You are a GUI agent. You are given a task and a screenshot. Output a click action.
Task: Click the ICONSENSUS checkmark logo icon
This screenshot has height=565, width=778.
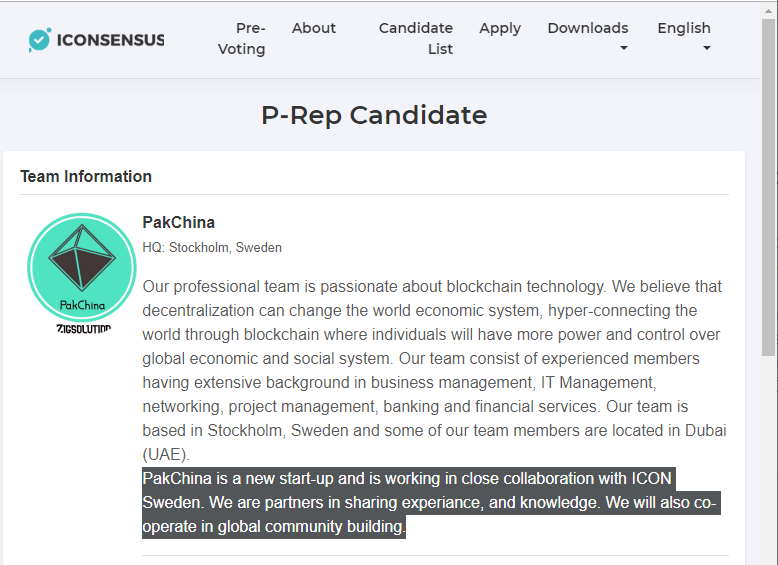pos(40,40)
